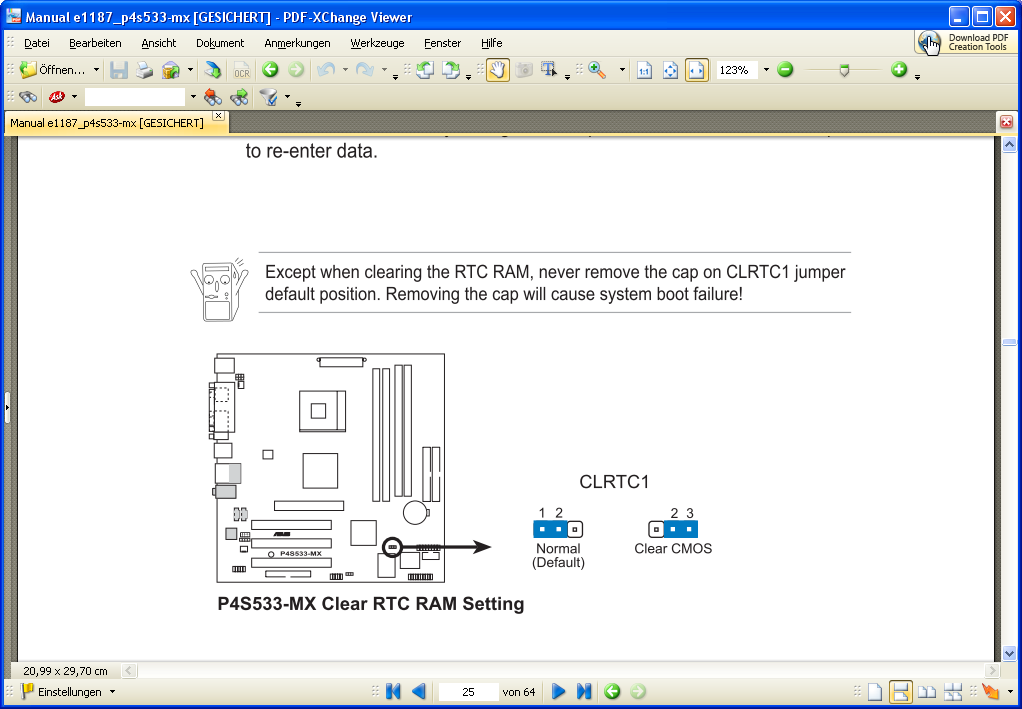Find next match with binoculars arrow
The image size is (1022, 709).
click(239, 98)
